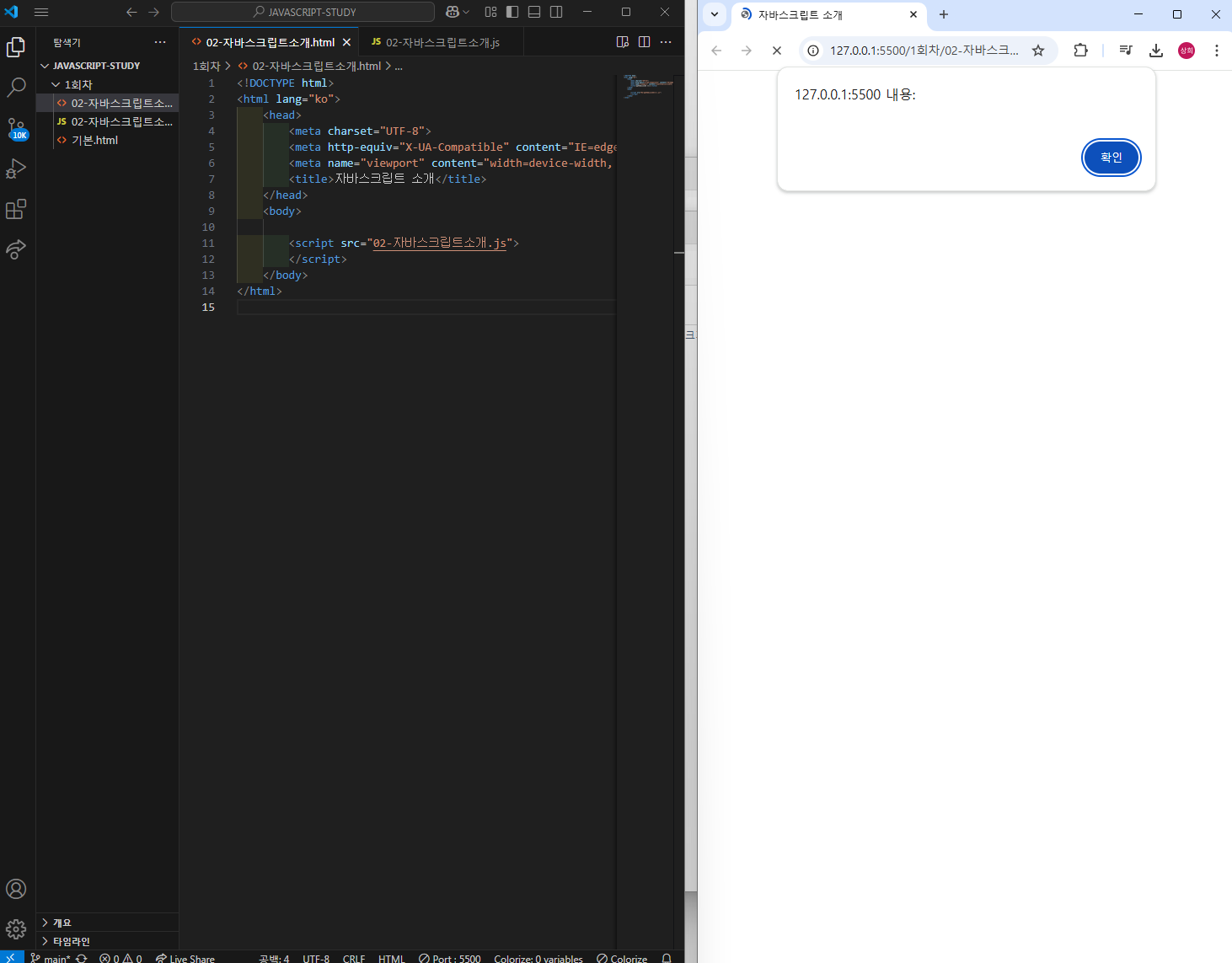Click the 자바스크립트 소개 Chrome tab
1232x963 pixels.
click(829, 15)
